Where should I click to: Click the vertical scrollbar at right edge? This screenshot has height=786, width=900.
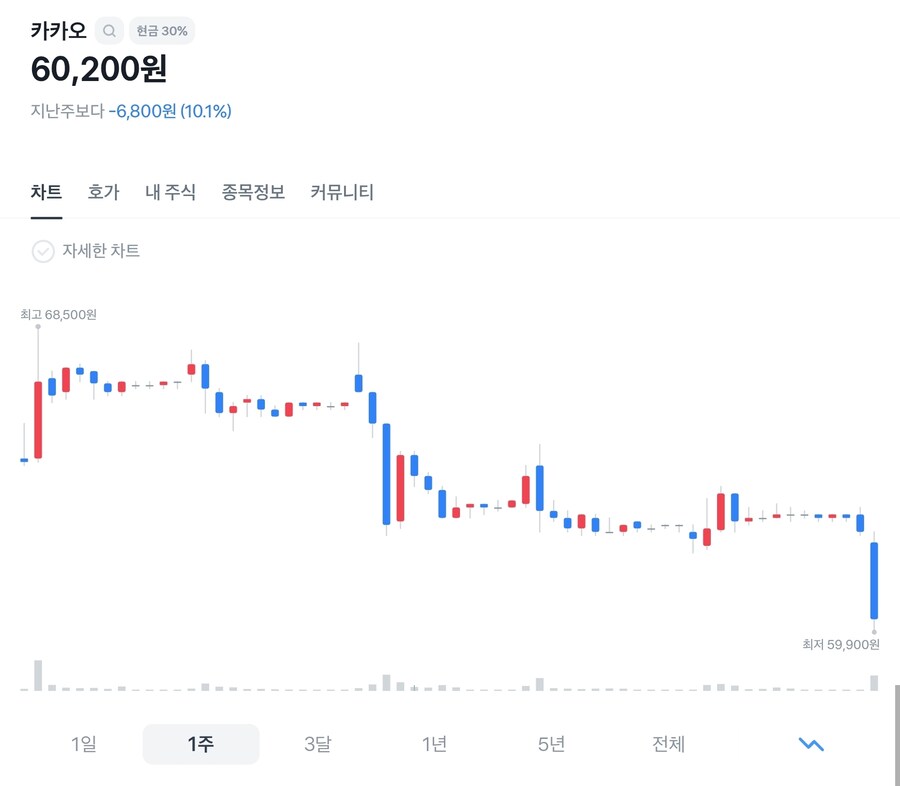(x=896, y=734)
